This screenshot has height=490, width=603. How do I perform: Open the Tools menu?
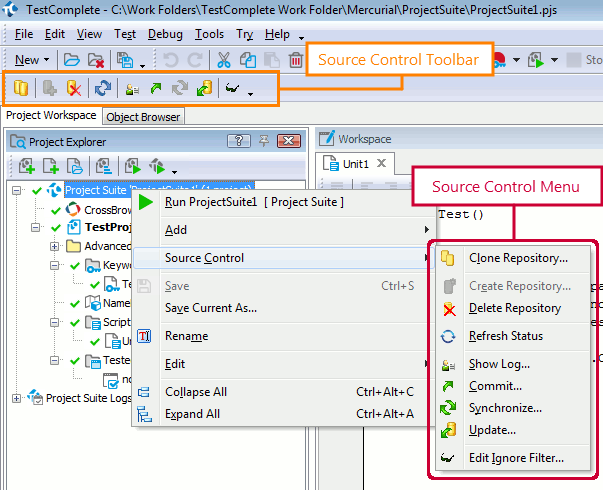[209, 34]
